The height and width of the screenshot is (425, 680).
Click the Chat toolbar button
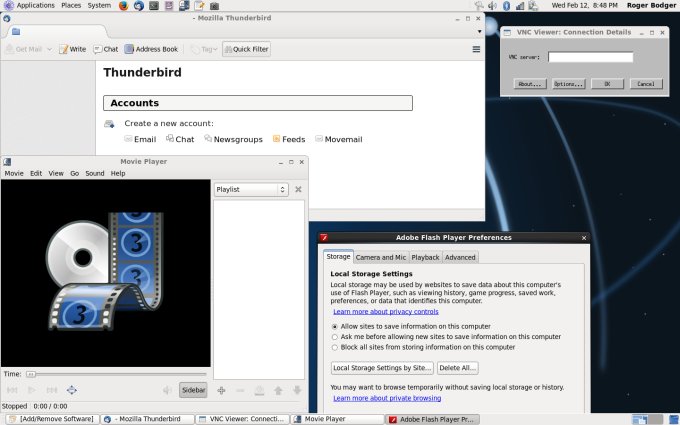click(105, 49)
